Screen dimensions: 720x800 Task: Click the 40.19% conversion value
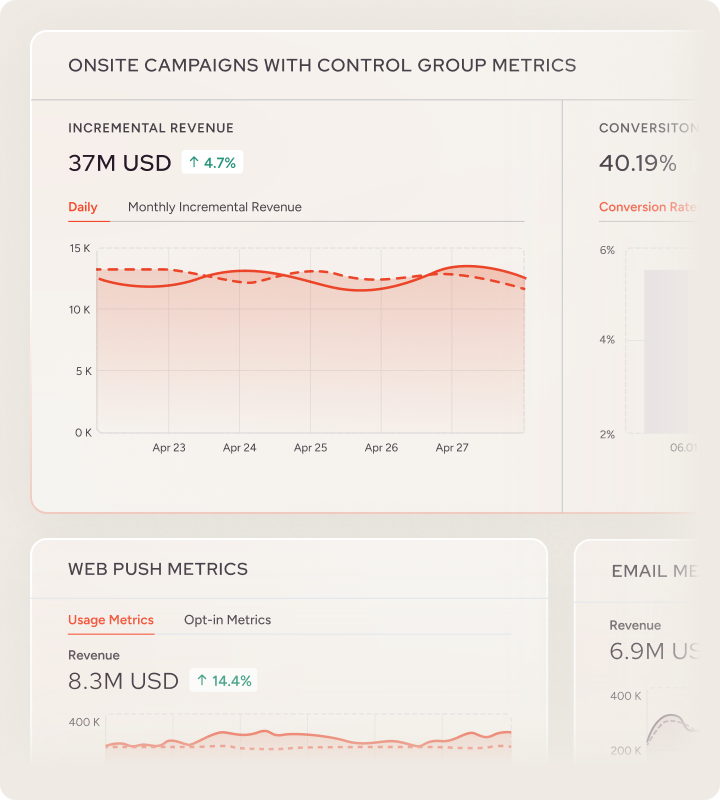(x=638, y=163)
